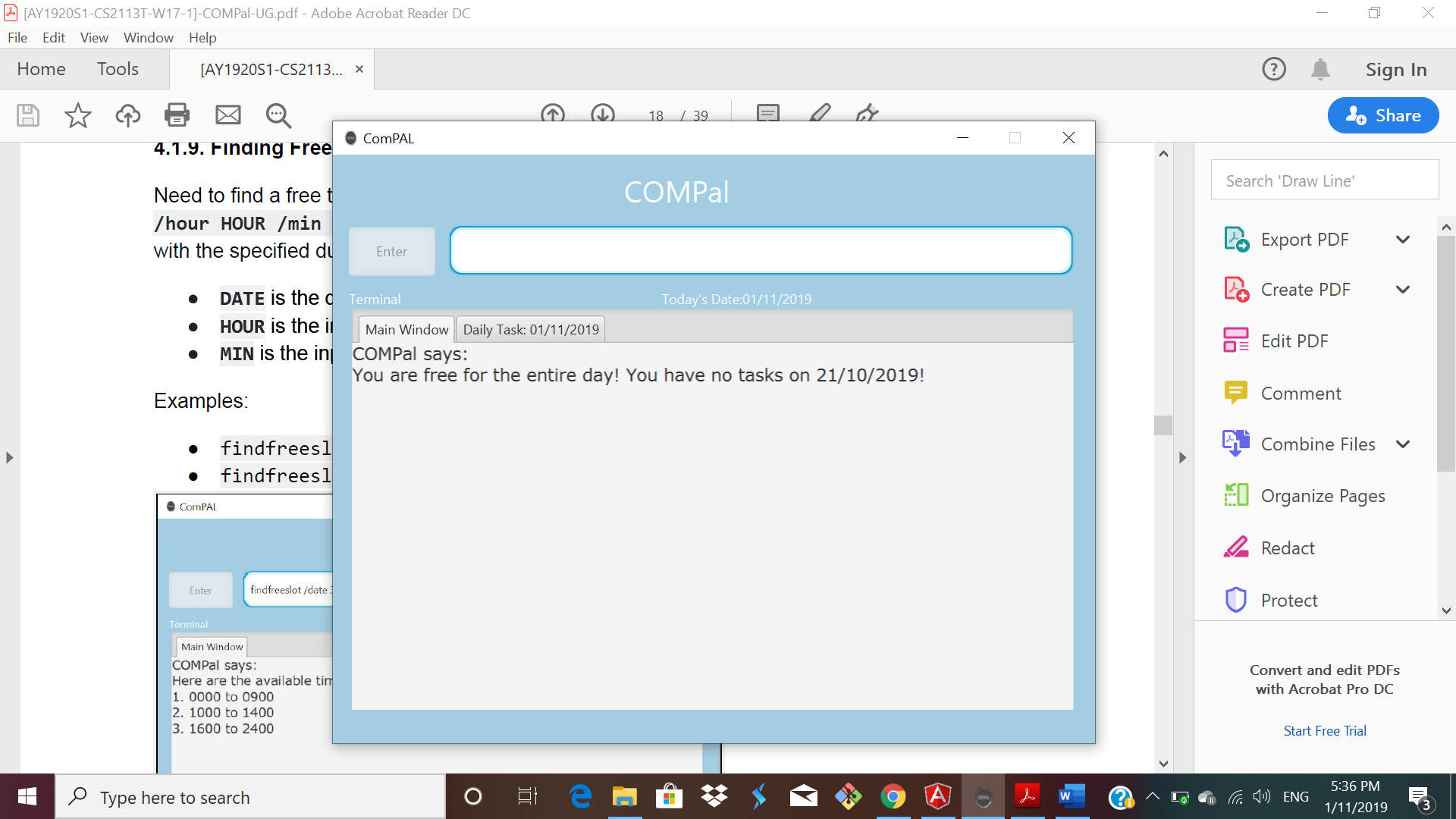Open Google Chrome from the taskbar
The width and height of the screenshot is (1456, 819).
(x=893, y=797)
